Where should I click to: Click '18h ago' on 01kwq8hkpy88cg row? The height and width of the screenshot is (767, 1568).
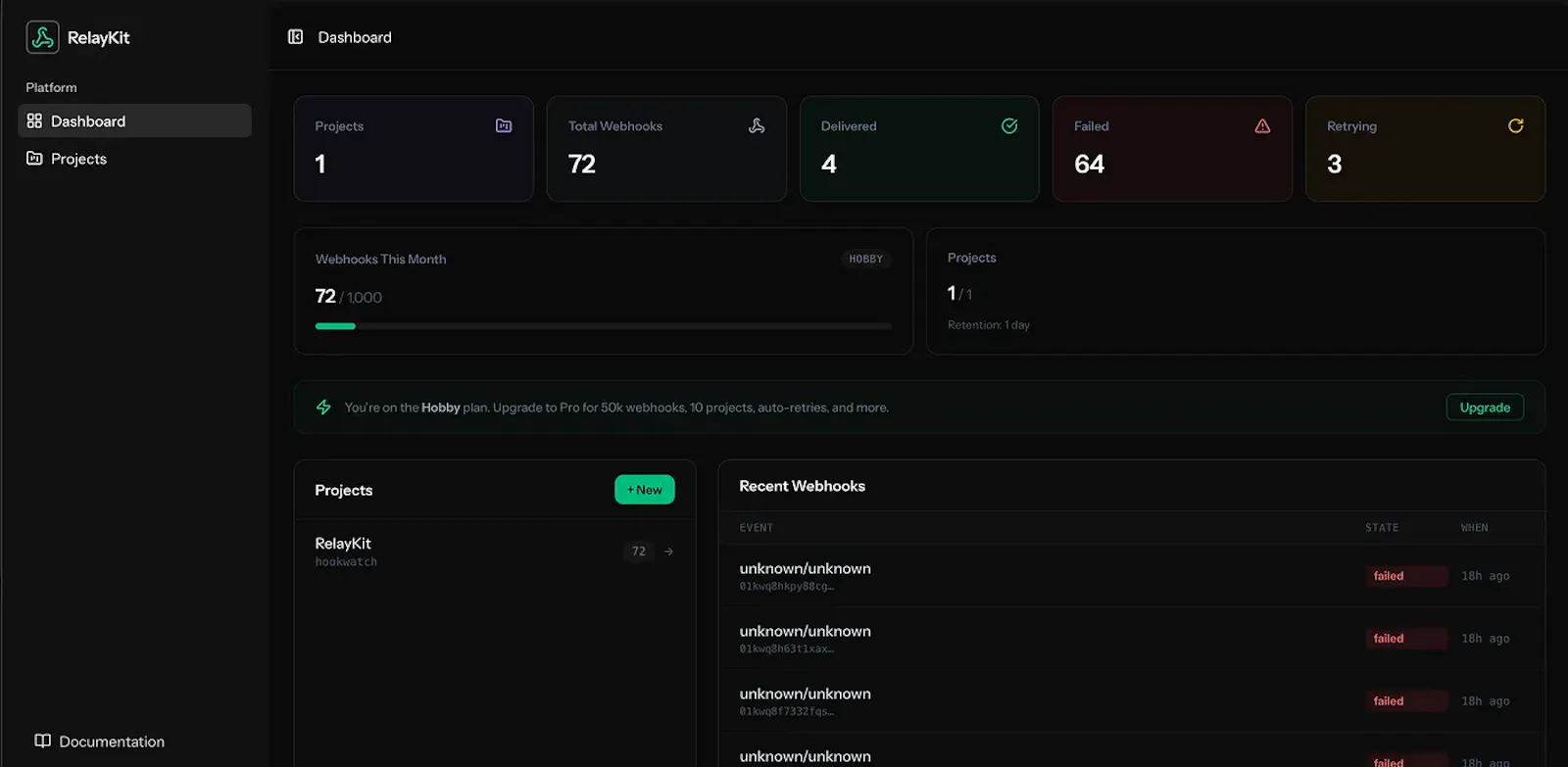(1485, 576)
